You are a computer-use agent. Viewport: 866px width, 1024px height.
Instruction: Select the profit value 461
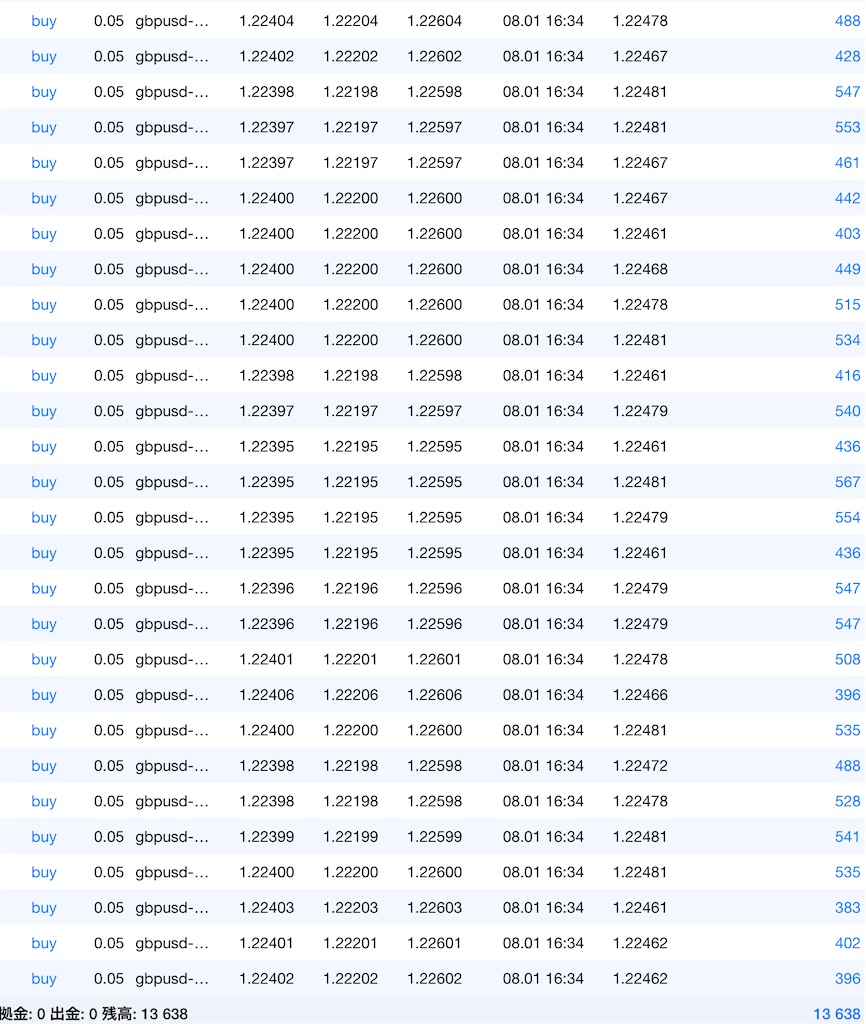pyautogui.click(x=847, y=163)
